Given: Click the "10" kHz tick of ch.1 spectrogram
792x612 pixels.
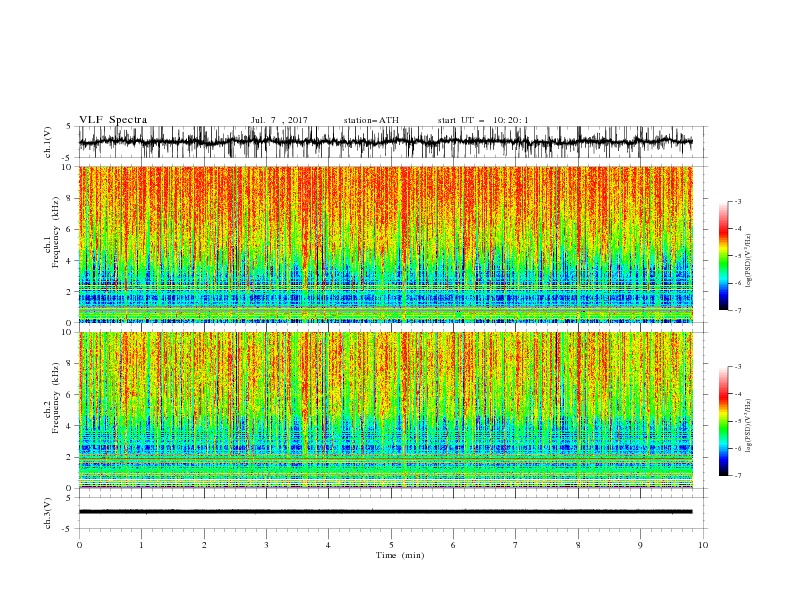Looking at the screenshot, I should pos(67,167).
